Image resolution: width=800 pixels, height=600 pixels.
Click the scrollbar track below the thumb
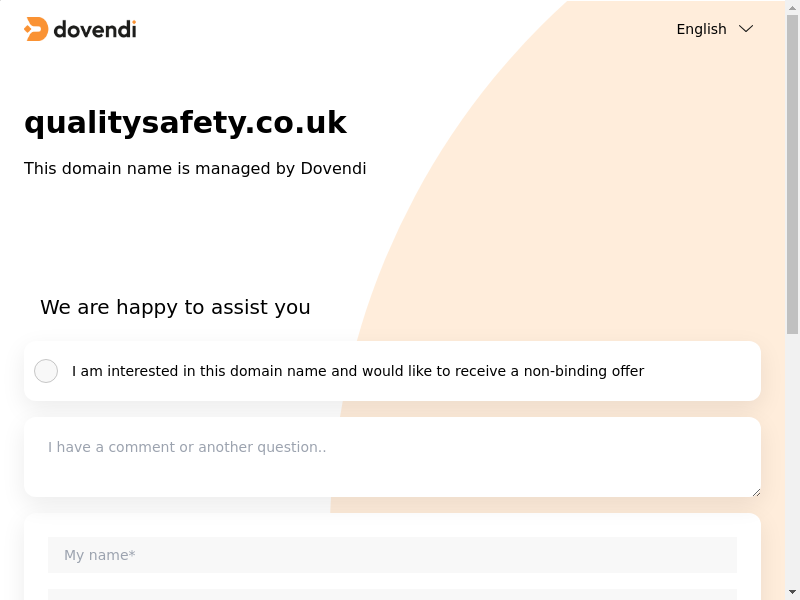pyautogui.click(x=792, y=460)
